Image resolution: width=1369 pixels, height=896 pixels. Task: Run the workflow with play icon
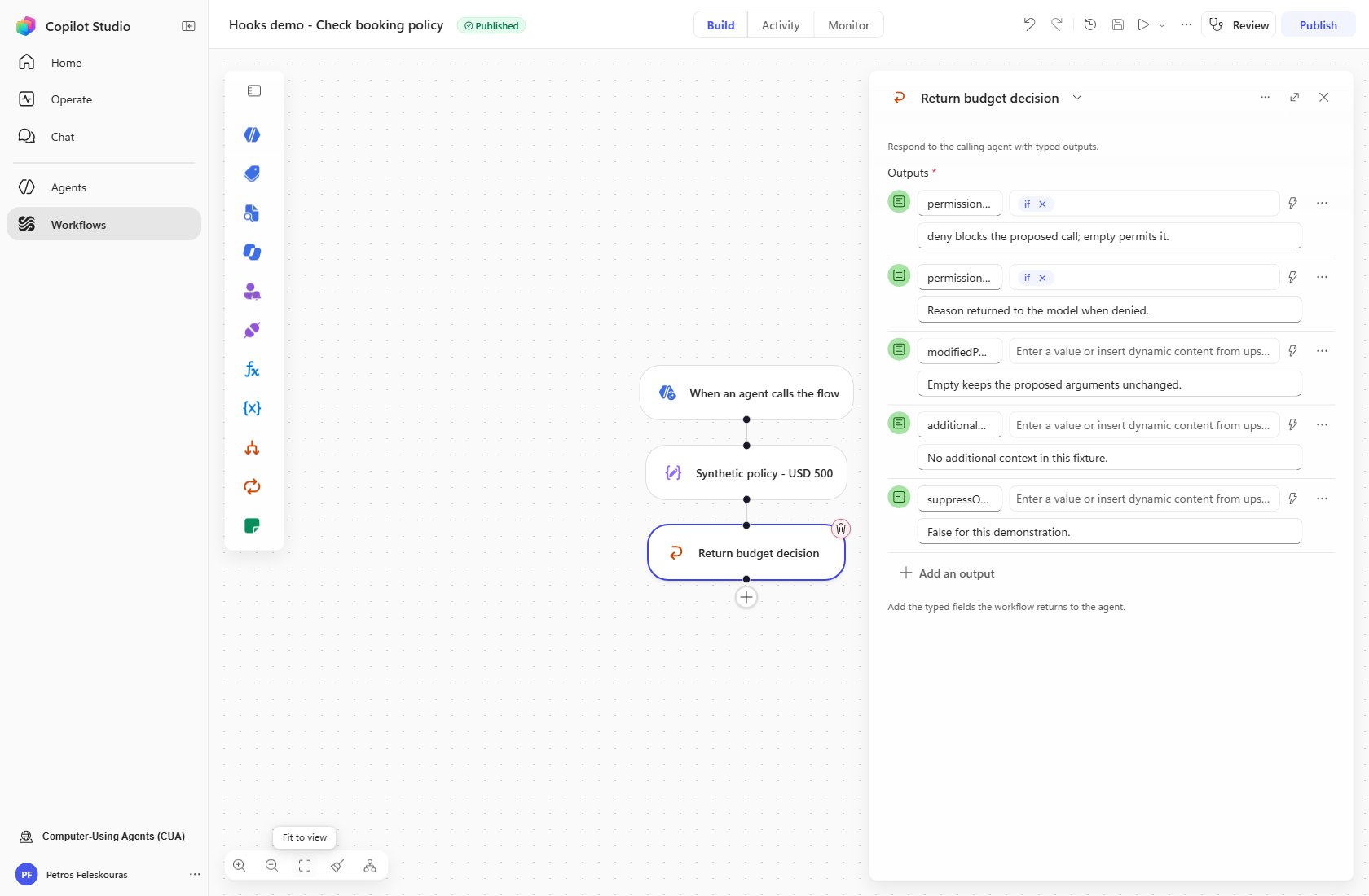coord(1143,24)
